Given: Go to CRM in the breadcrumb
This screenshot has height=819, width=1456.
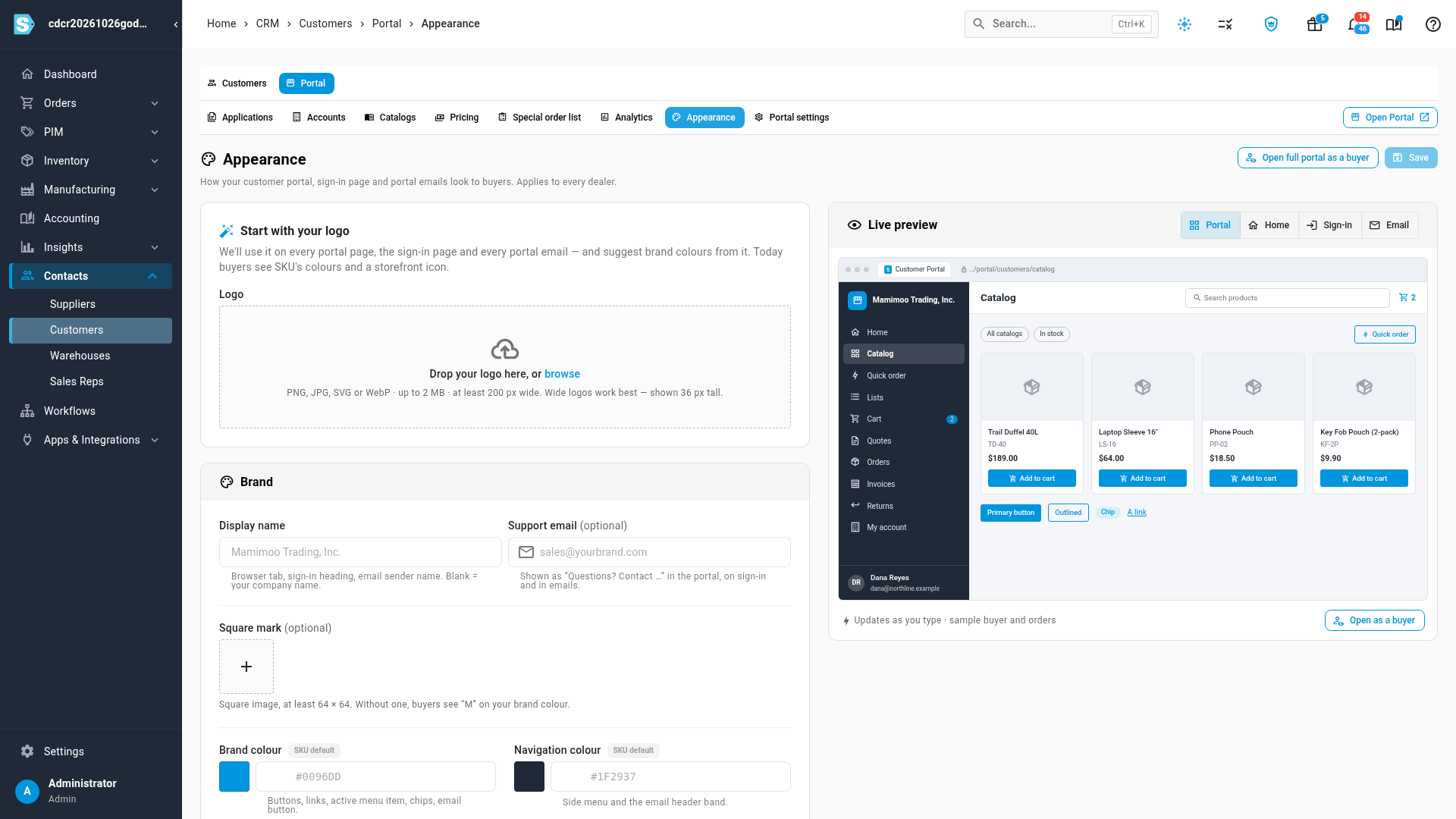Looking at the screenshot, I should pos(268,24).
